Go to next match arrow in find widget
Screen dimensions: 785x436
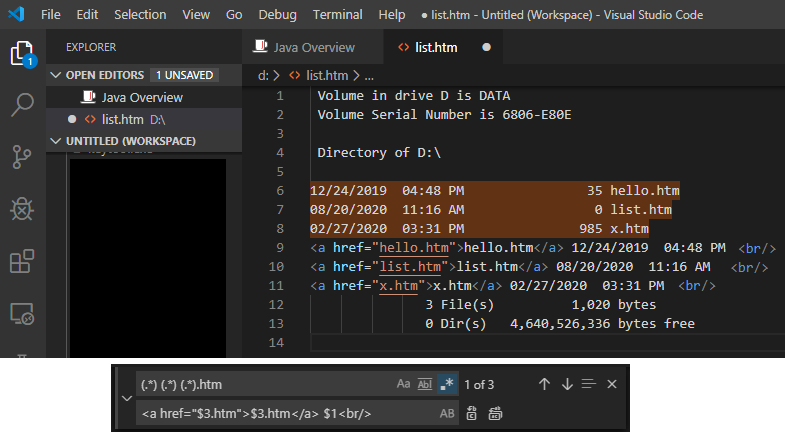[x=567, y=384]
